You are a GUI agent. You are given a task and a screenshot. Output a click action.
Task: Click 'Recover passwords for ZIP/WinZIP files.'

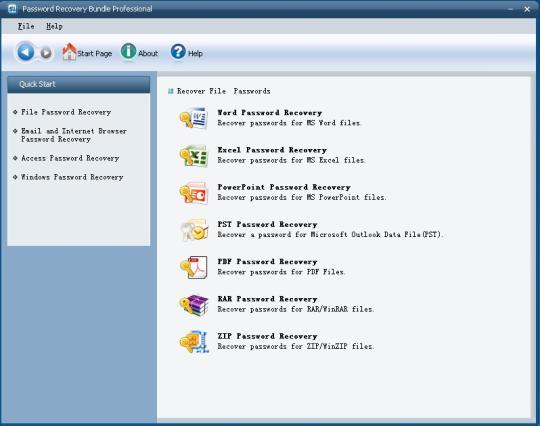point(296,346)
